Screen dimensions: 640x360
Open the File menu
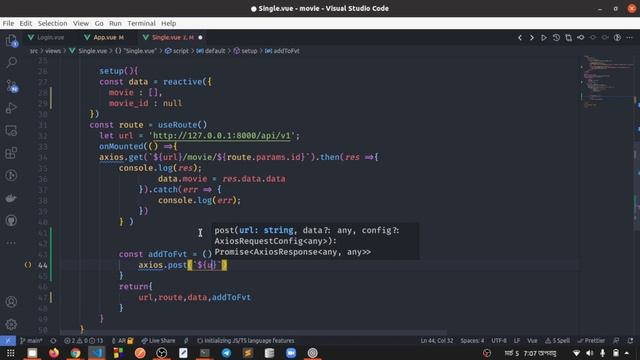tap(8, 23)
